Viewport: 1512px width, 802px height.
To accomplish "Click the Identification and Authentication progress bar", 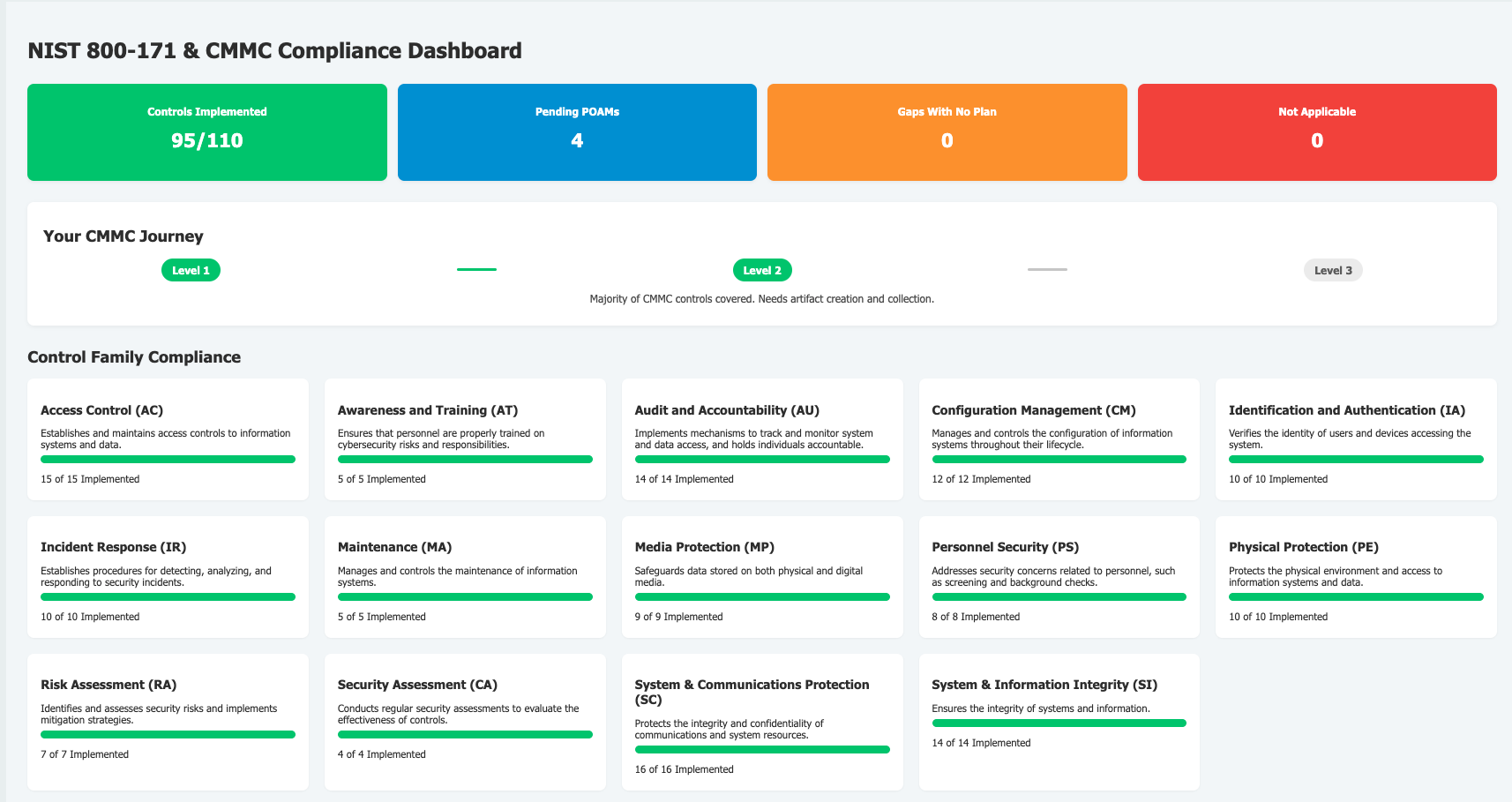I will [1356, 459].
